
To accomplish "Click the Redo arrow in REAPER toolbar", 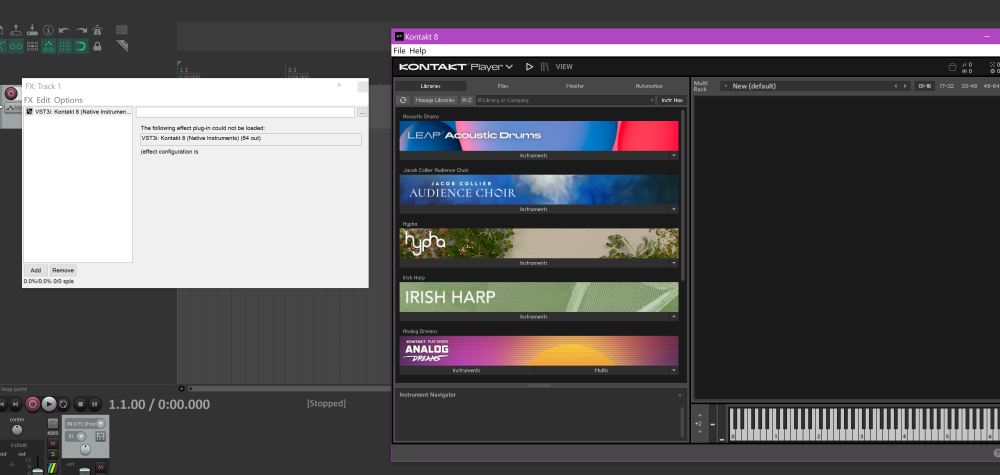I will [81, 30].
